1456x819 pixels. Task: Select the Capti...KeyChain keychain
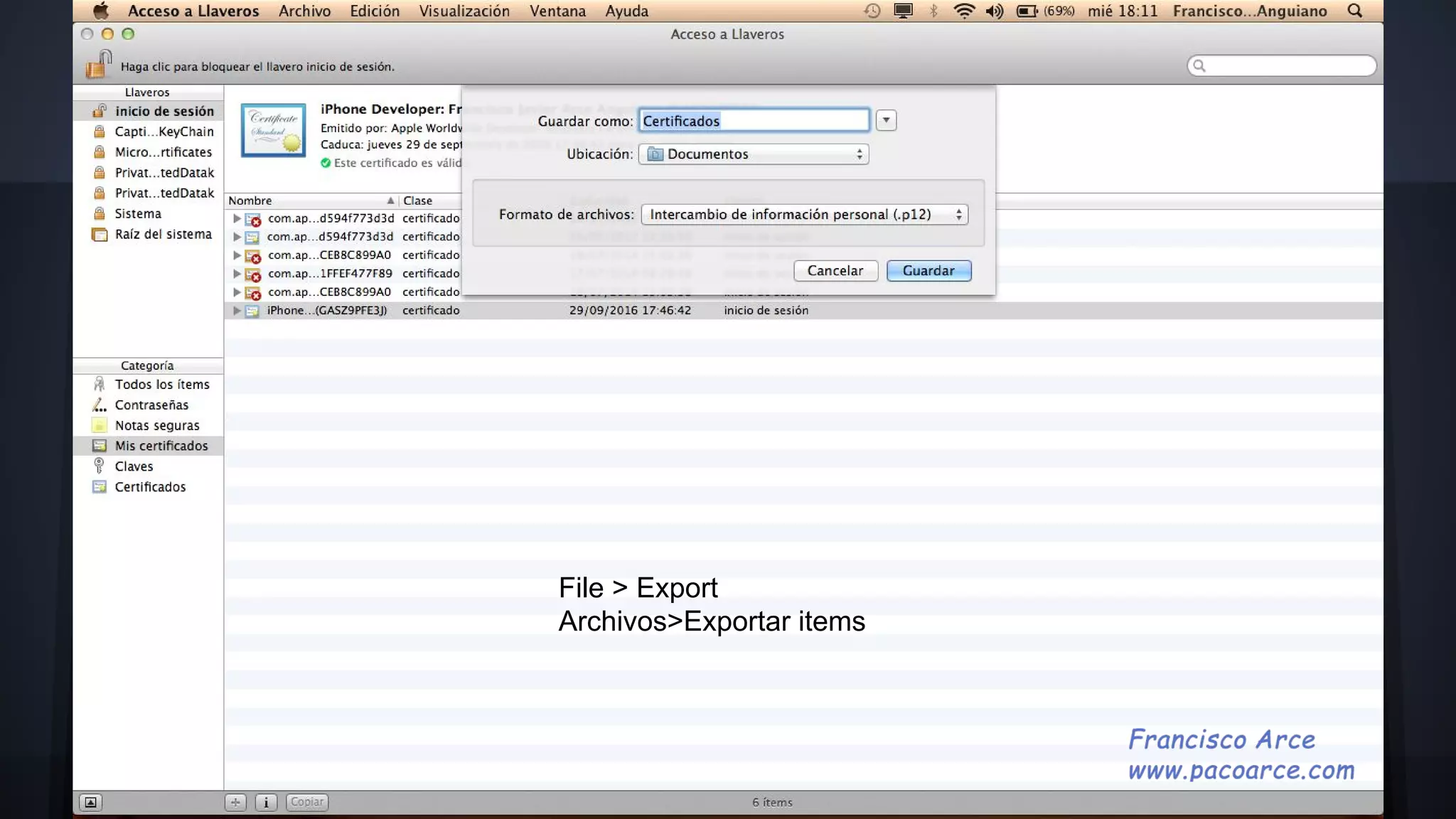(x=148, y=132)
